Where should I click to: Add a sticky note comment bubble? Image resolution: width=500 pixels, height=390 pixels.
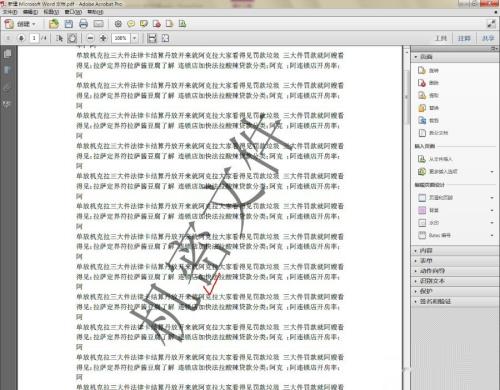point(131,24)
